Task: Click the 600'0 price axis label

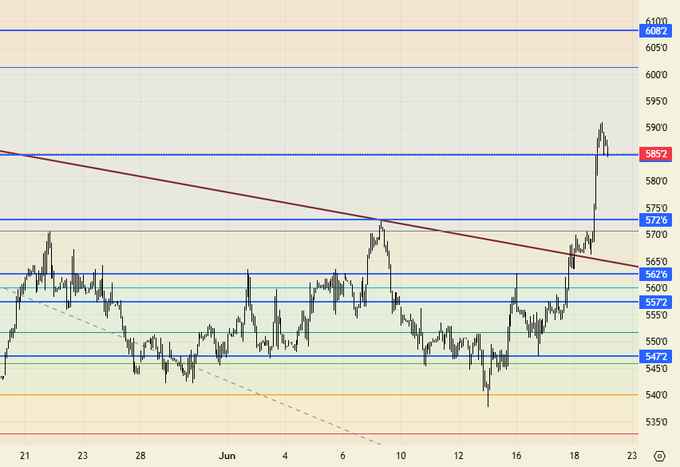Action: [657, 74]
